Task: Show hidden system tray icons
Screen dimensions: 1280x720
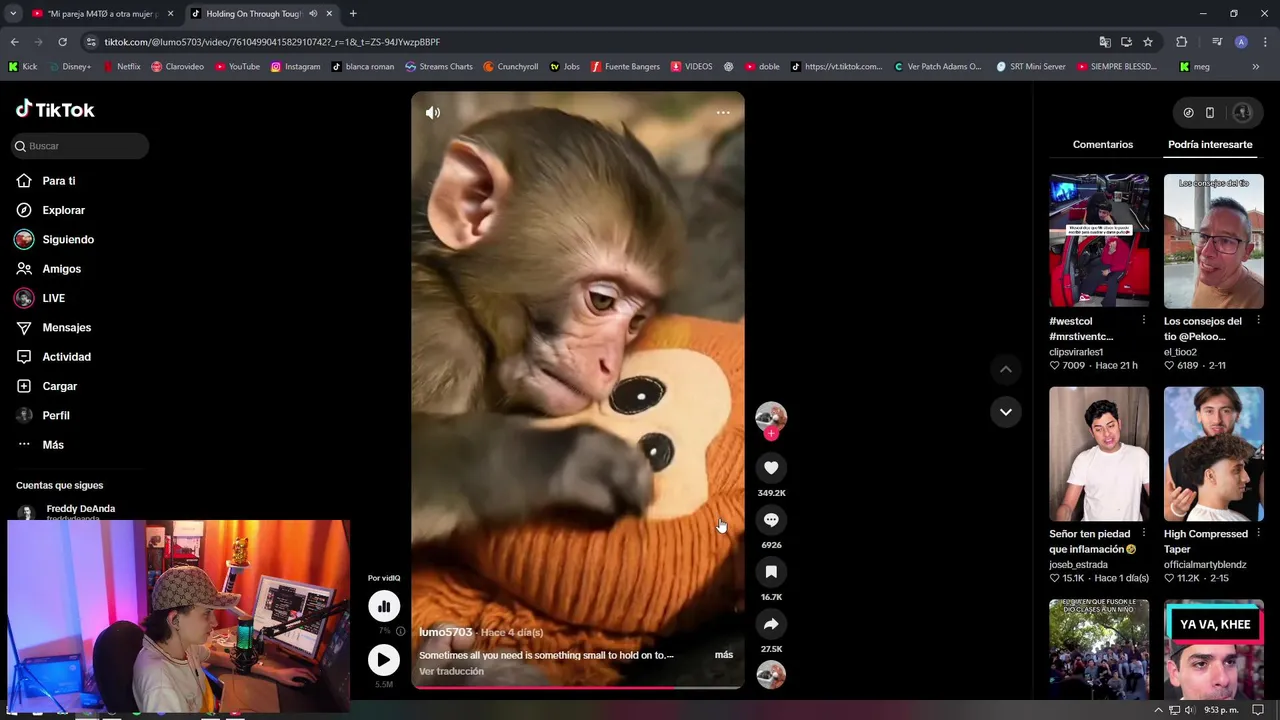Action: point(1158,710)
